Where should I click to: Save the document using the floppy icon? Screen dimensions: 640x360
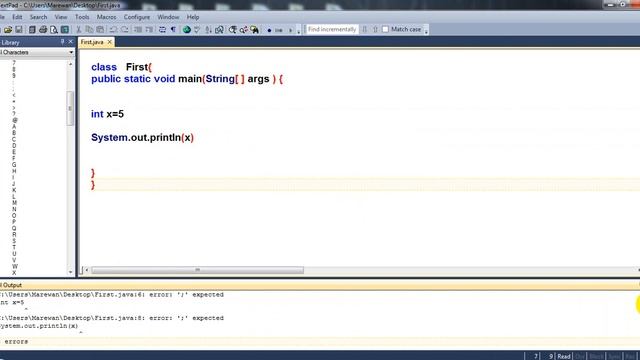point(19,29)
